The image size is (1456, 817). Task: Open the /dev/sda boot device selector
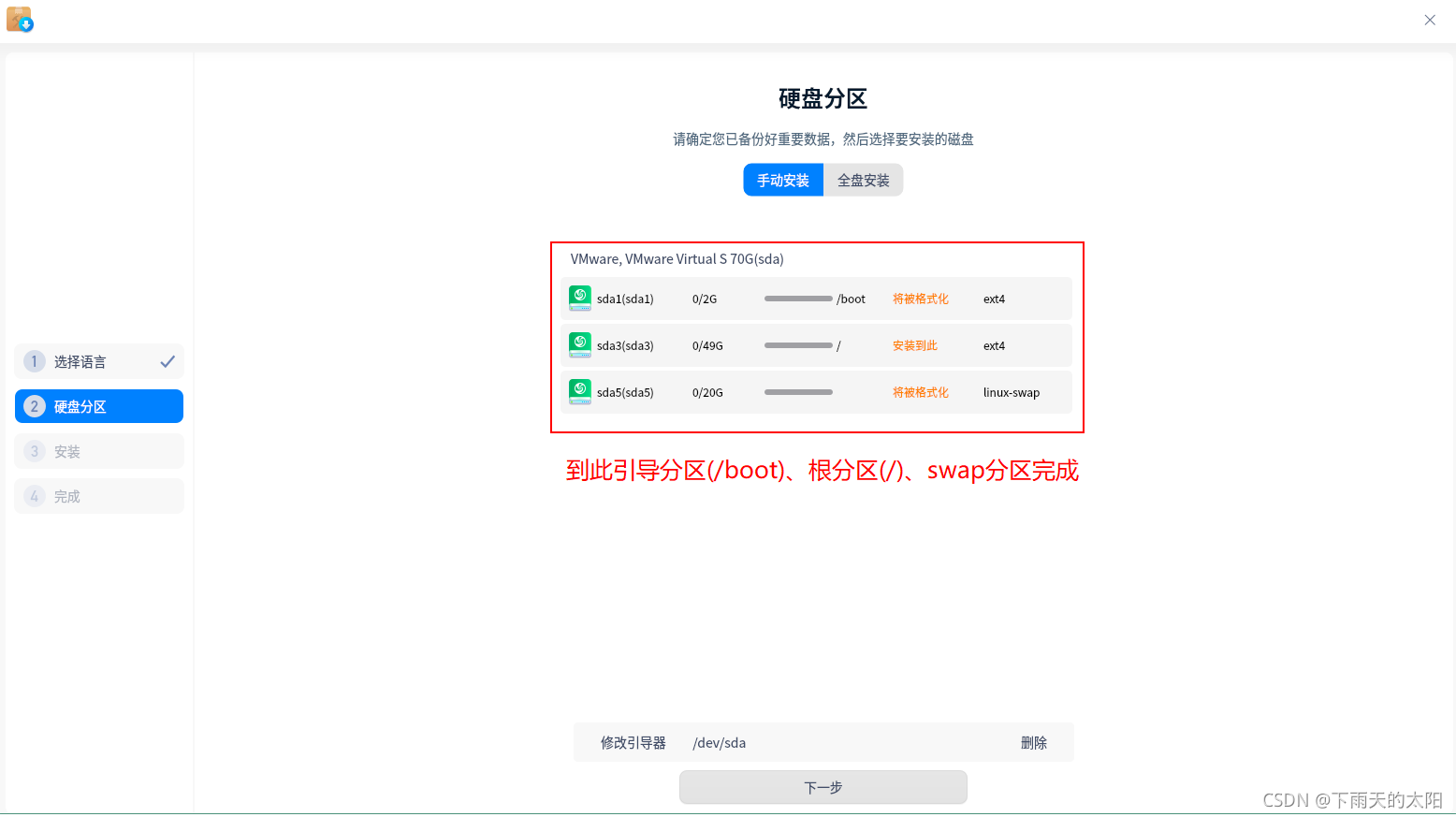tap(719, 741)
